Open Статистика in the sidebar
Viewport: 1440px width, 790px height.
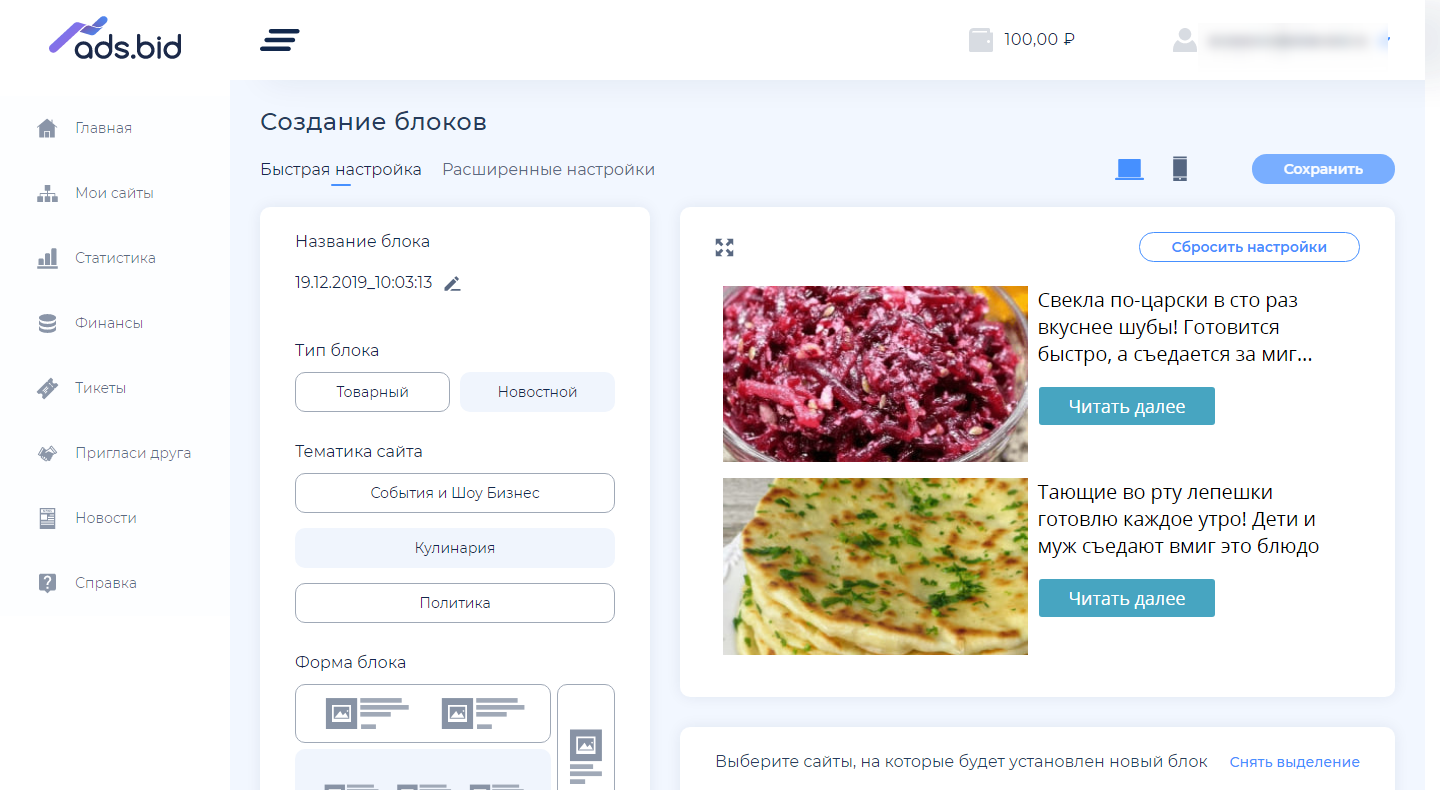pos(115,258)
